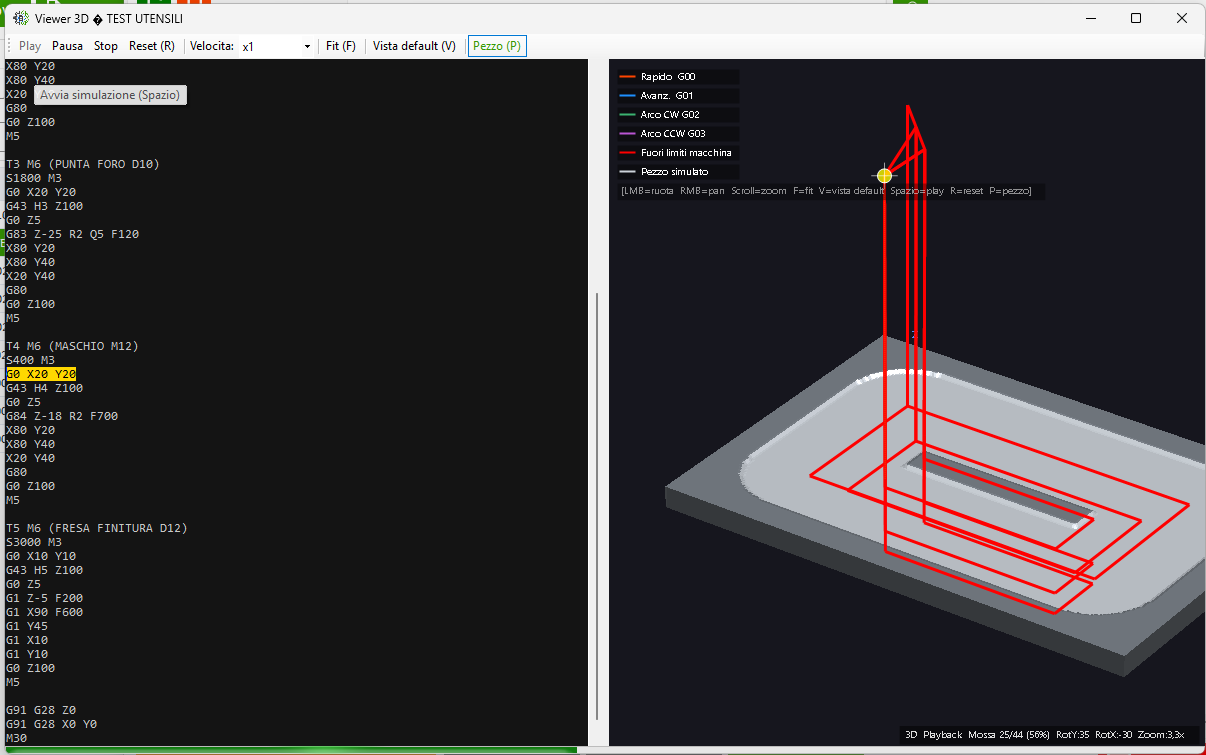
Task: Click the toolbar grip handle
Action: (8, 46)
